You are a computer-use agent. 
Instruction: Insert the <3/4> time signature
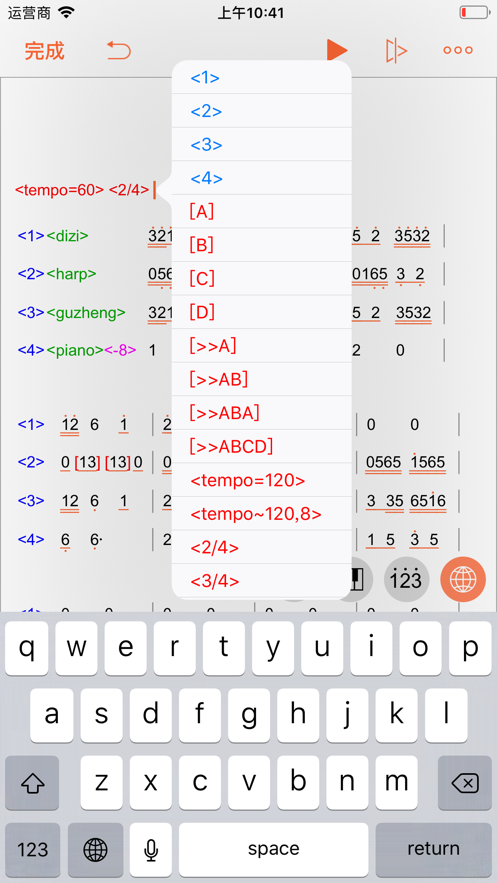click(x=215, y=581)
